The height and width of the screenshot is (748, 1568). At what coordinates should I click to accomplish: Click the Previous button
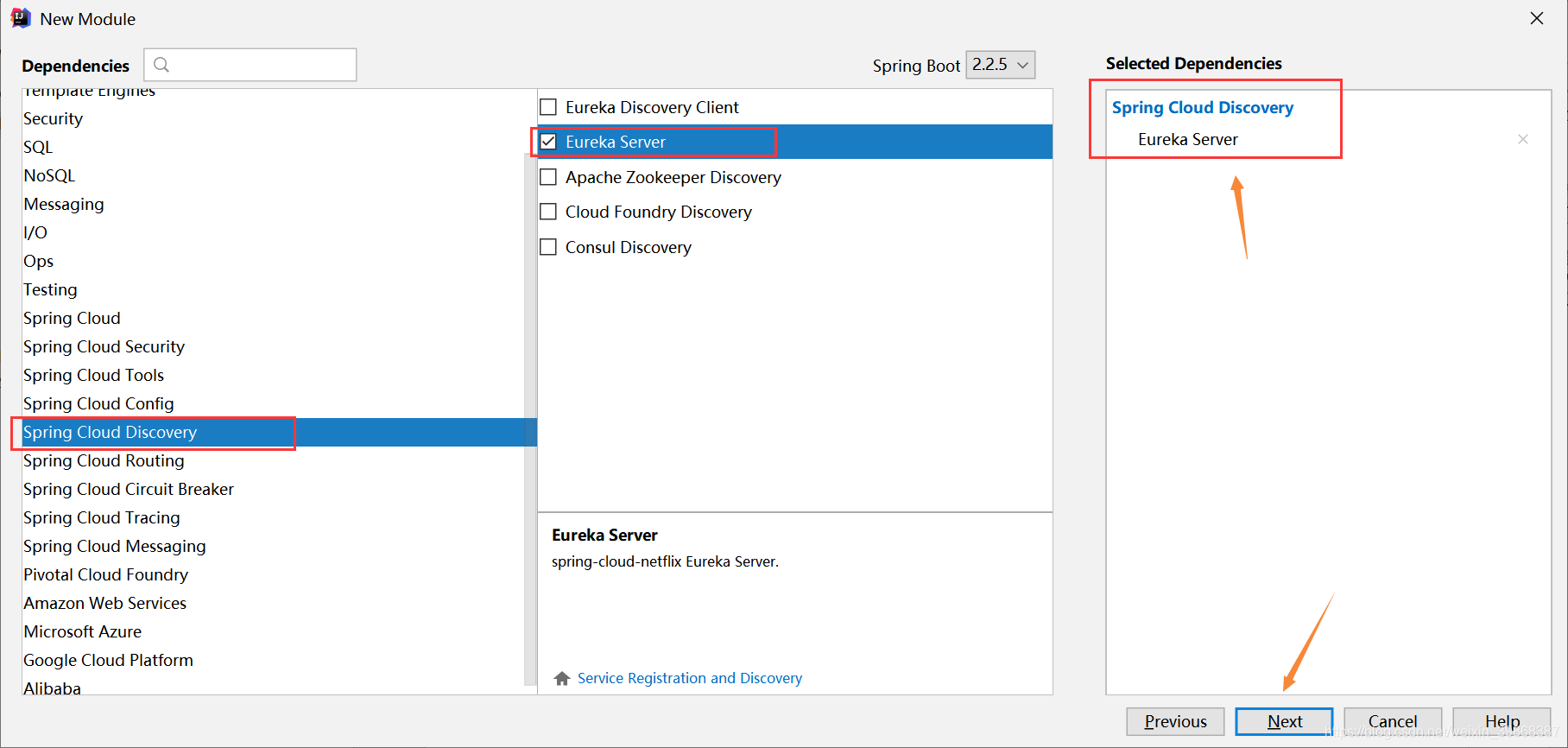tap(1175, 721)
